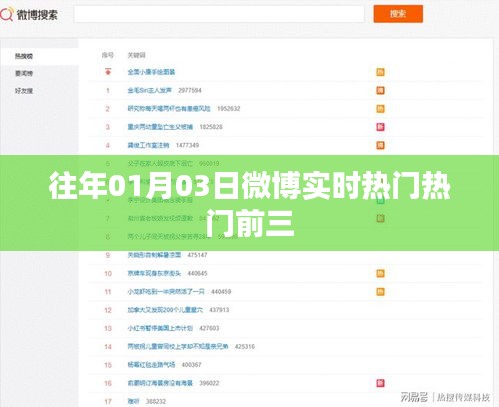Click the badge beside topic ranked 1

click(380, 90)
